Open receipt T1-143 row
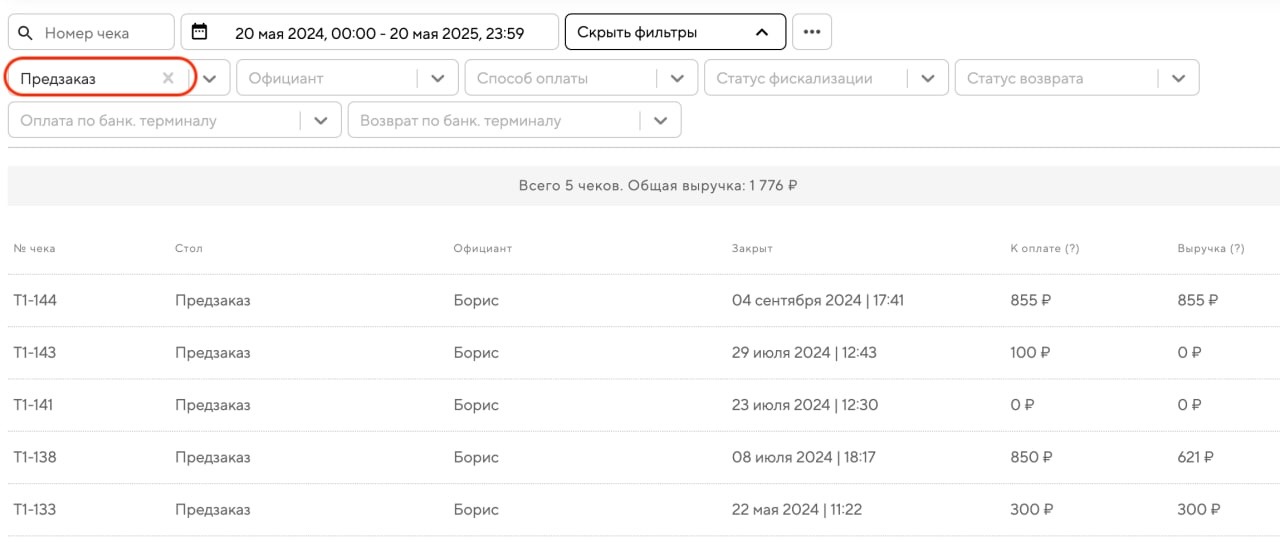This screenshot has height=552, width=1280. pos(35,352)
